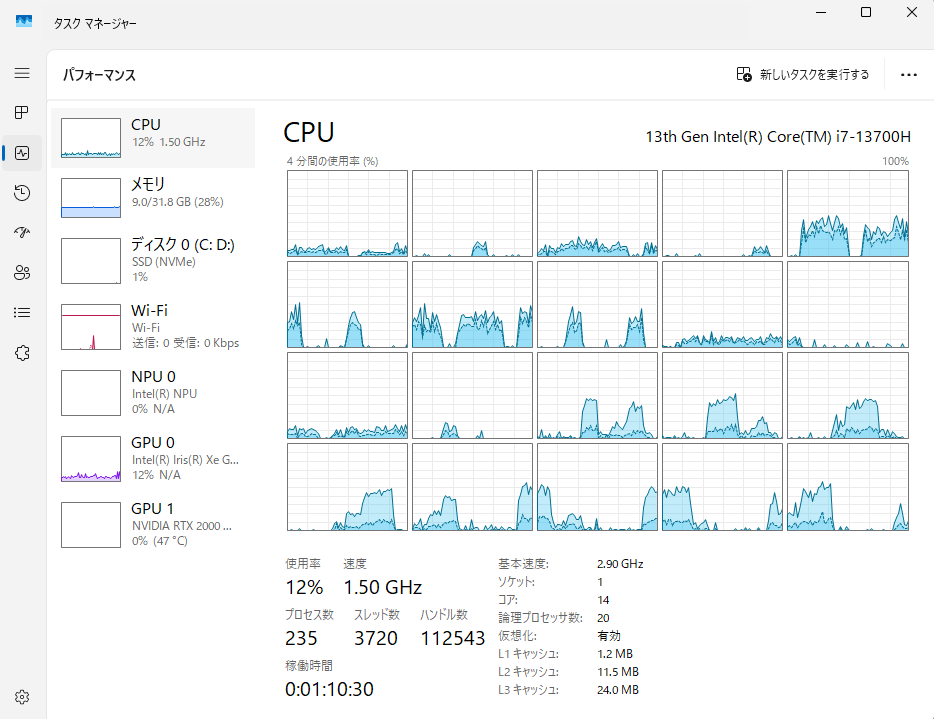Click the パフォーマンス page heading

(x=99, y=75)
